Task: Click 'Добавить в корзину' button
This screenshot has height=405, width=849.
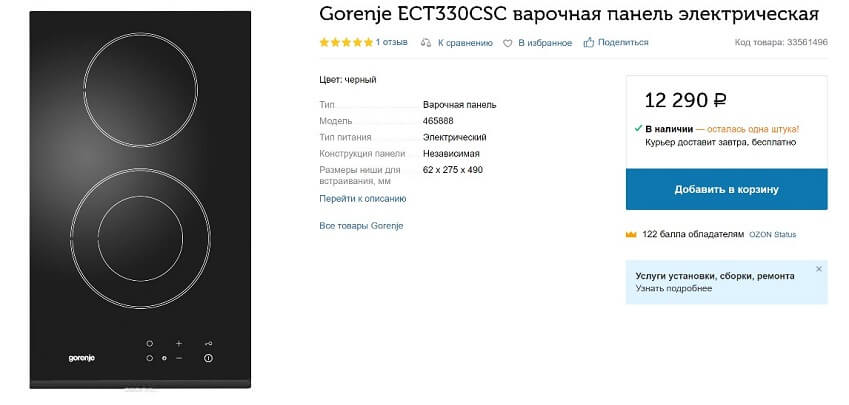Action: pos(727,189)
